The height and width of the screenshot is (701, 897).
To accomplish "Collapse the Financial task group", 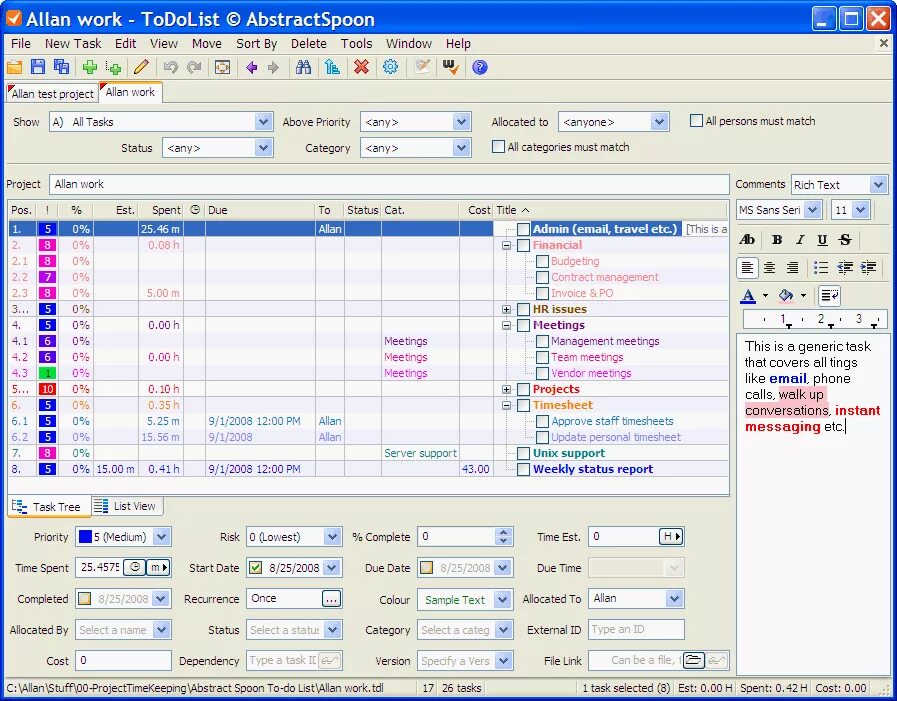I will tap(506, 245).
